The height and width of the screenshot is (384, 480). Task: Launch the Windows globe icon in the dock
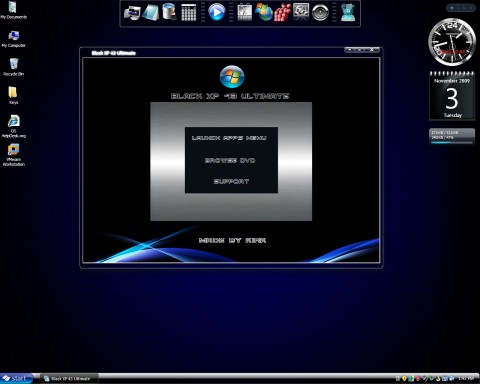coord(264,12)
